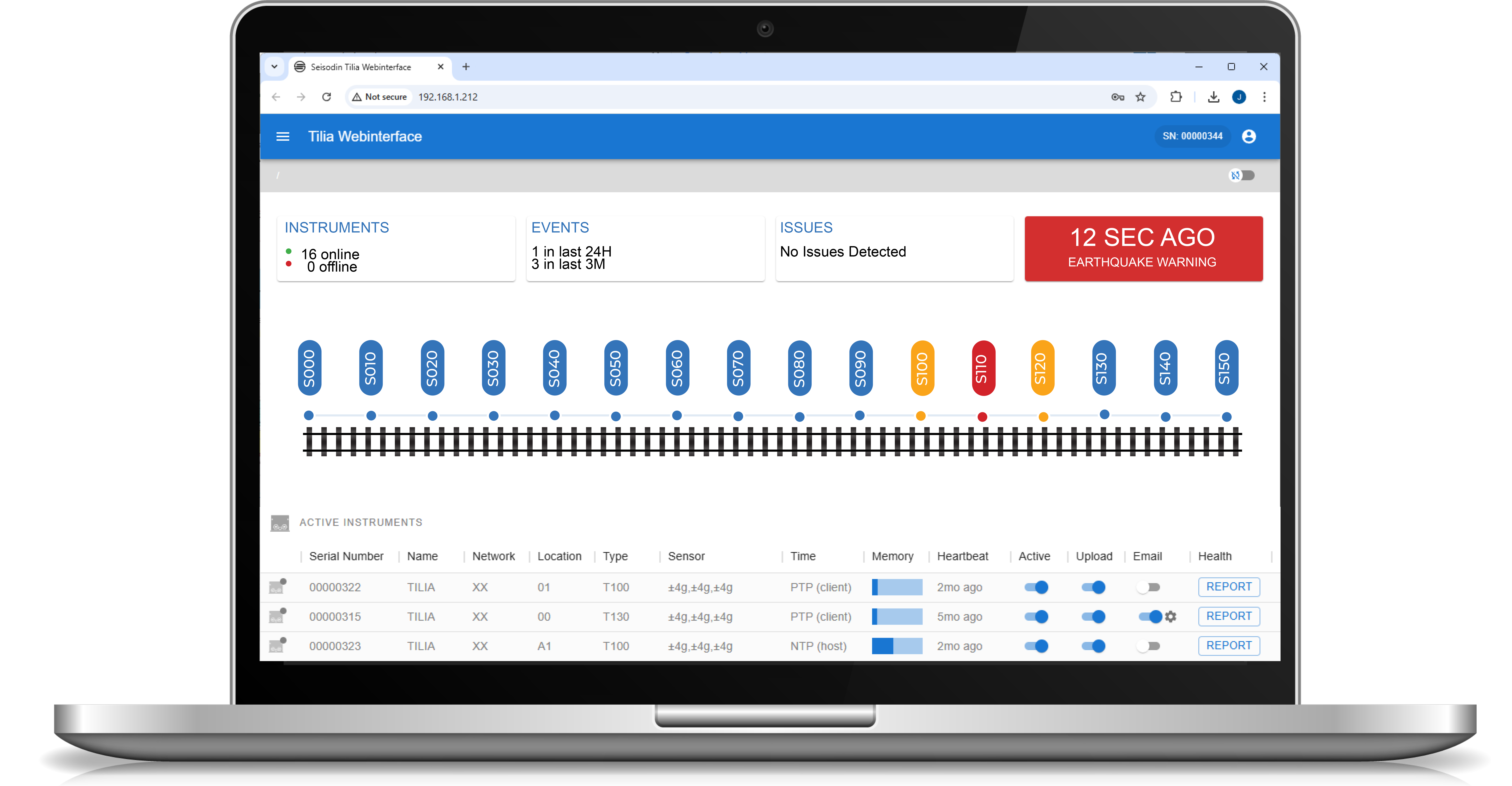Image resolution: width=1512 pixels, height=786 pixels.
Task: Open a new browser tab
Action: (466, 67)
